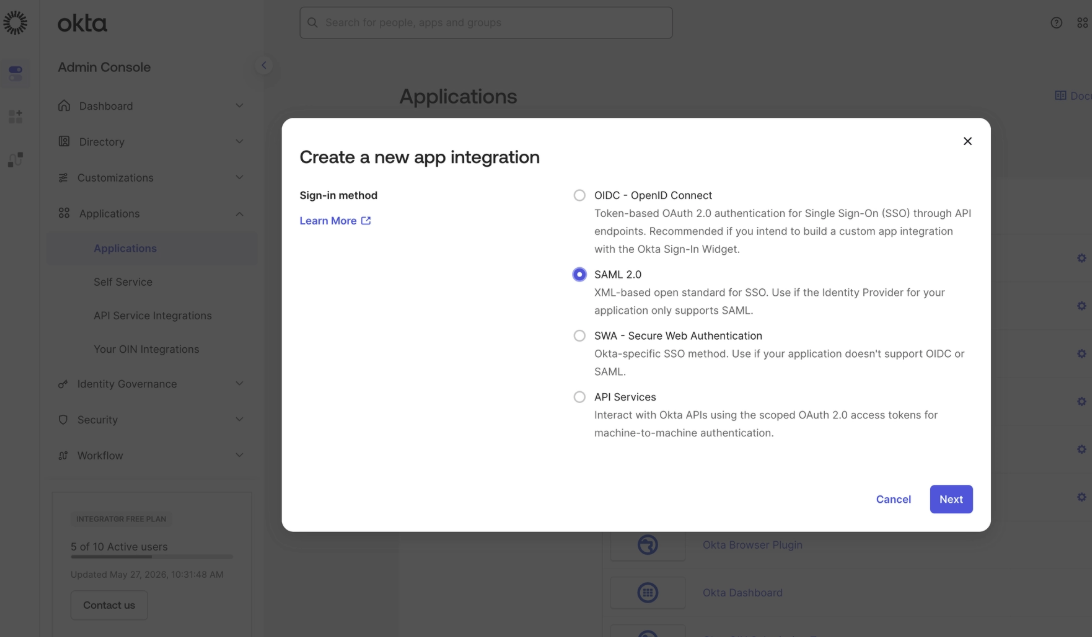Select the SAML 2.0 radio button
The image size is (1092, 637).
[579, 274]
